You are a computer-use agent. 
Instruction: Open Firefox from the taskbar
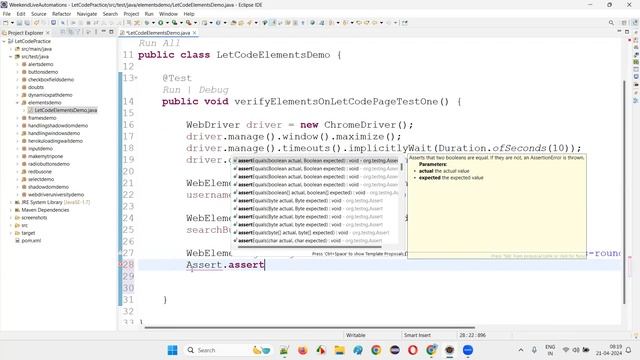(302, 350)
